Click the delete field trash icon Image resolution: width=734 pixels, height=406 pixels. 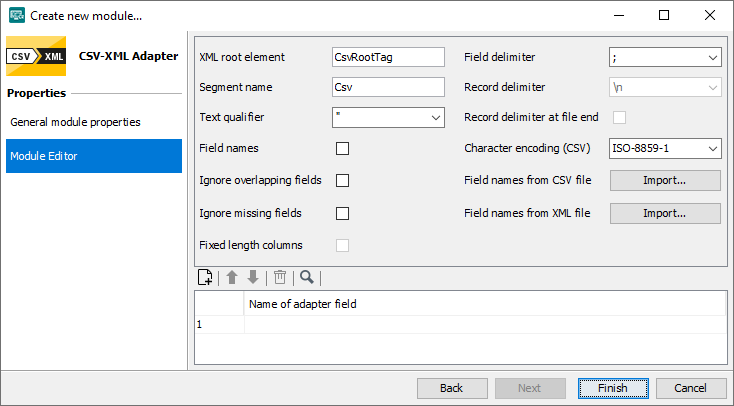tap(280, 278)
